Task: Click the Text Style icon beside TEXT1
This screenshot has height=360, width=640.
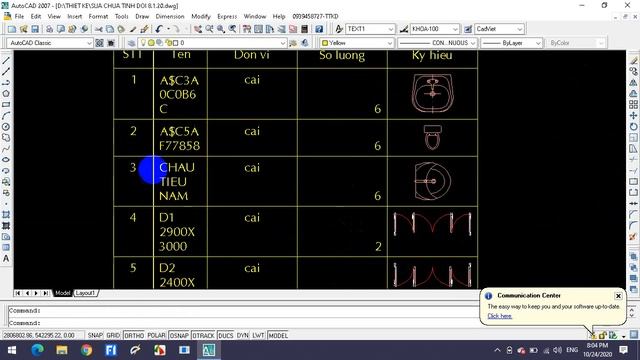Action: (339, 29)
